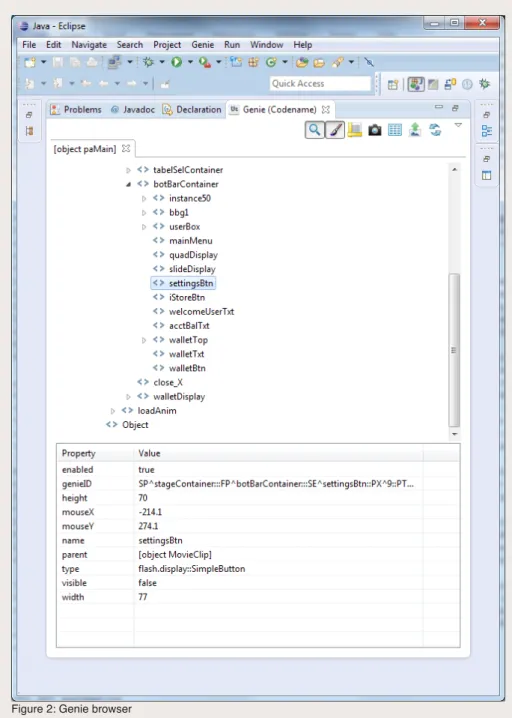Viewport: 512px width, 718px height.
Task: Click the Genie magnifier inspect icon
Action: [x=315, y=130]
